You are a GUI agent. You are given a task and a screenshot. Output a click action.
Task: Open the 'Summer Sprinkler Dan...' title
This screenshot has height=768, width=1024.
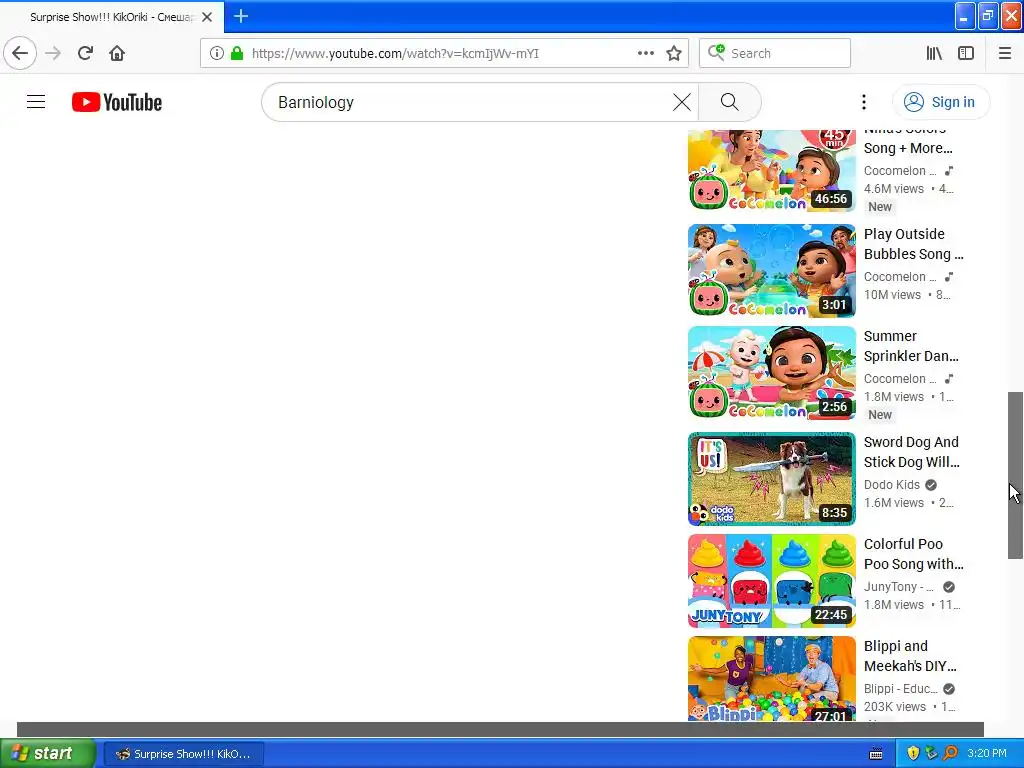[x=911, y=346]
